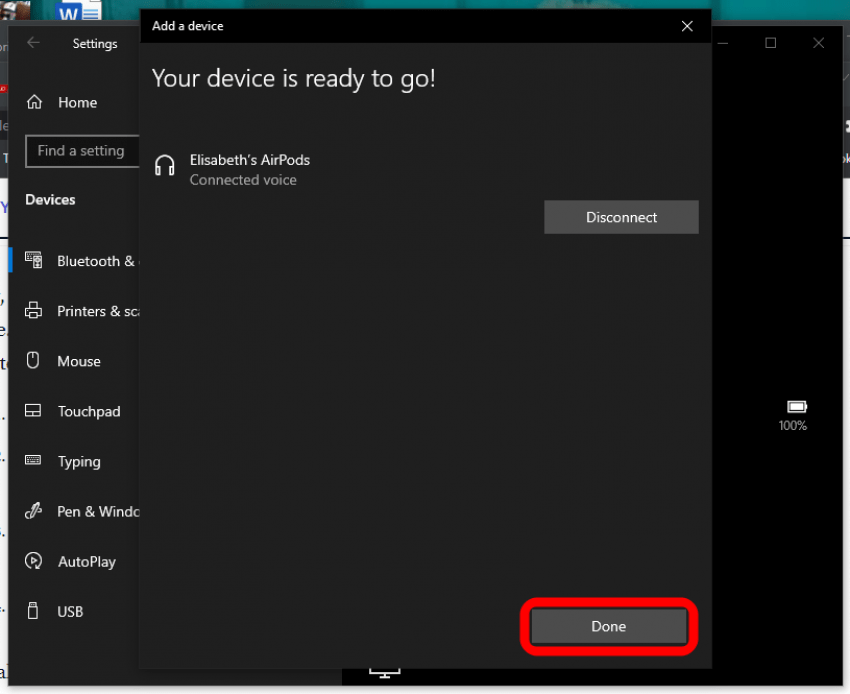The height and width of the screenshot is (694, 850).
Task: Click the Done button
Action: tap(608, 626)
